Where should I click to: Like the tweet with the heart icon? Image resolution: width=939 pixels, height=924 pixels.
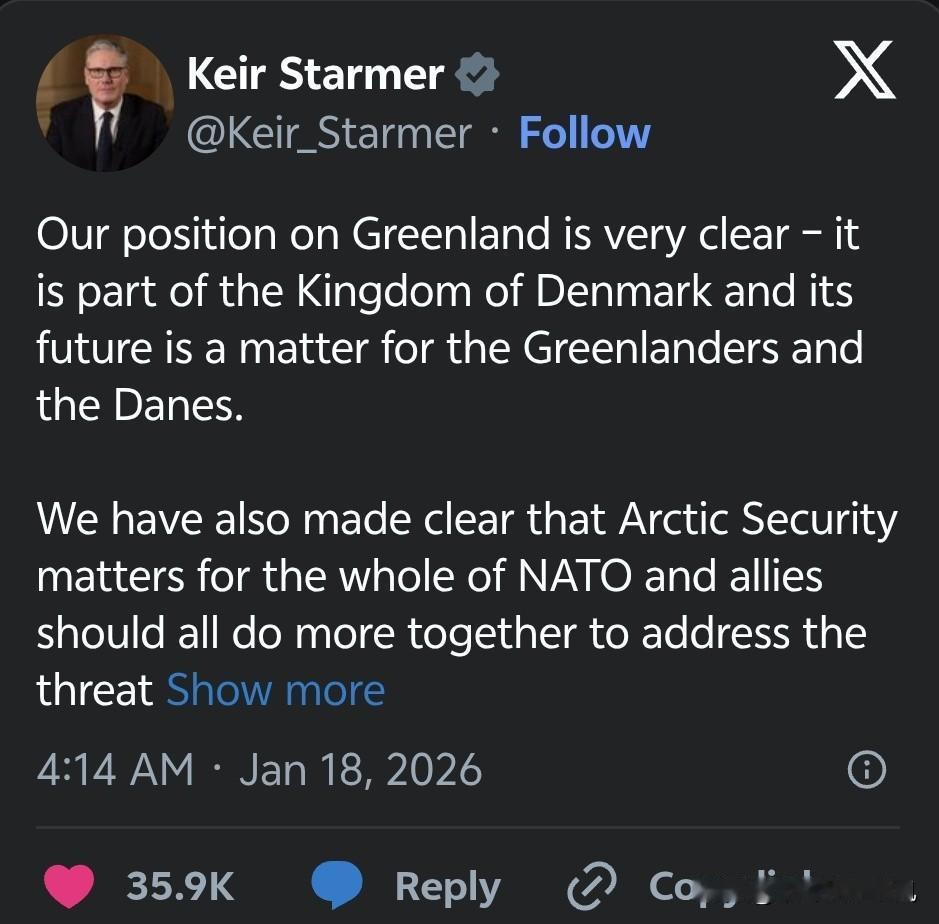[70, 886]
